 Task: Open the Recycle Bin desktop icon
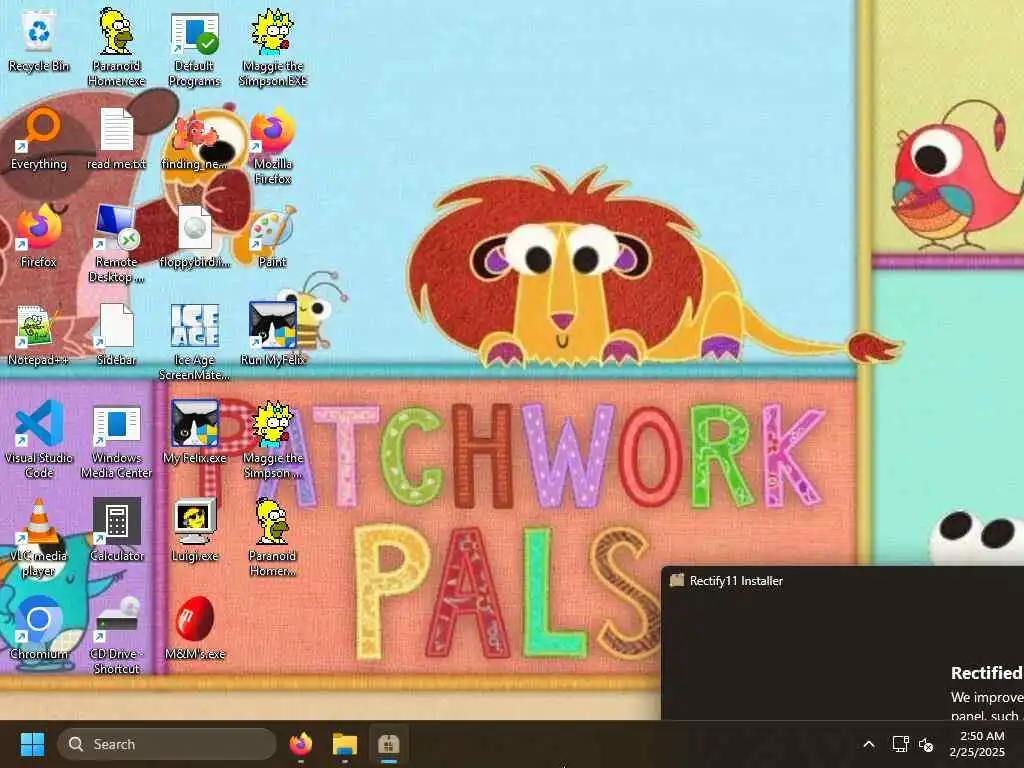(x=39, y=40)
